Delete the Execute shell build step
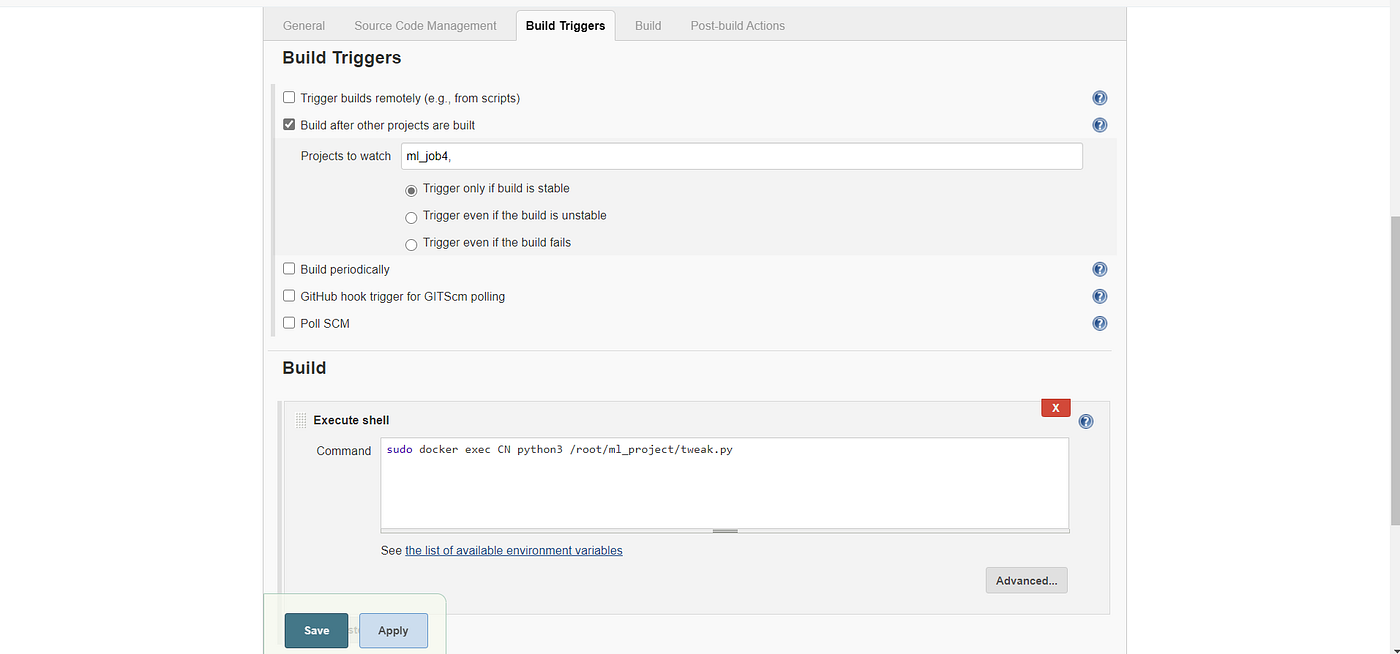This screenshot has height=654, width=1400. click(1055, 408)
